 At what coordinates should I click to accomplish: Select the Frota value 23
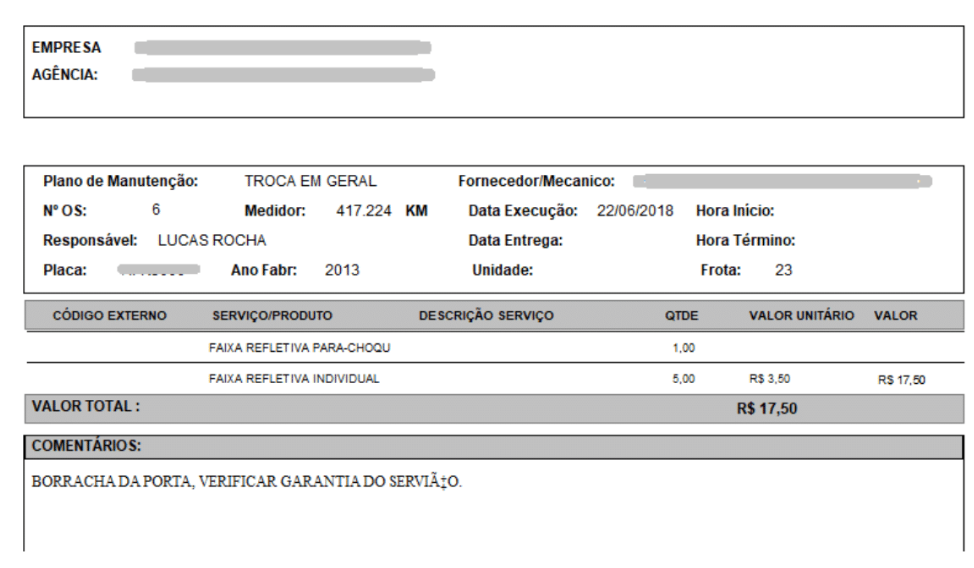tap(783, 270)
